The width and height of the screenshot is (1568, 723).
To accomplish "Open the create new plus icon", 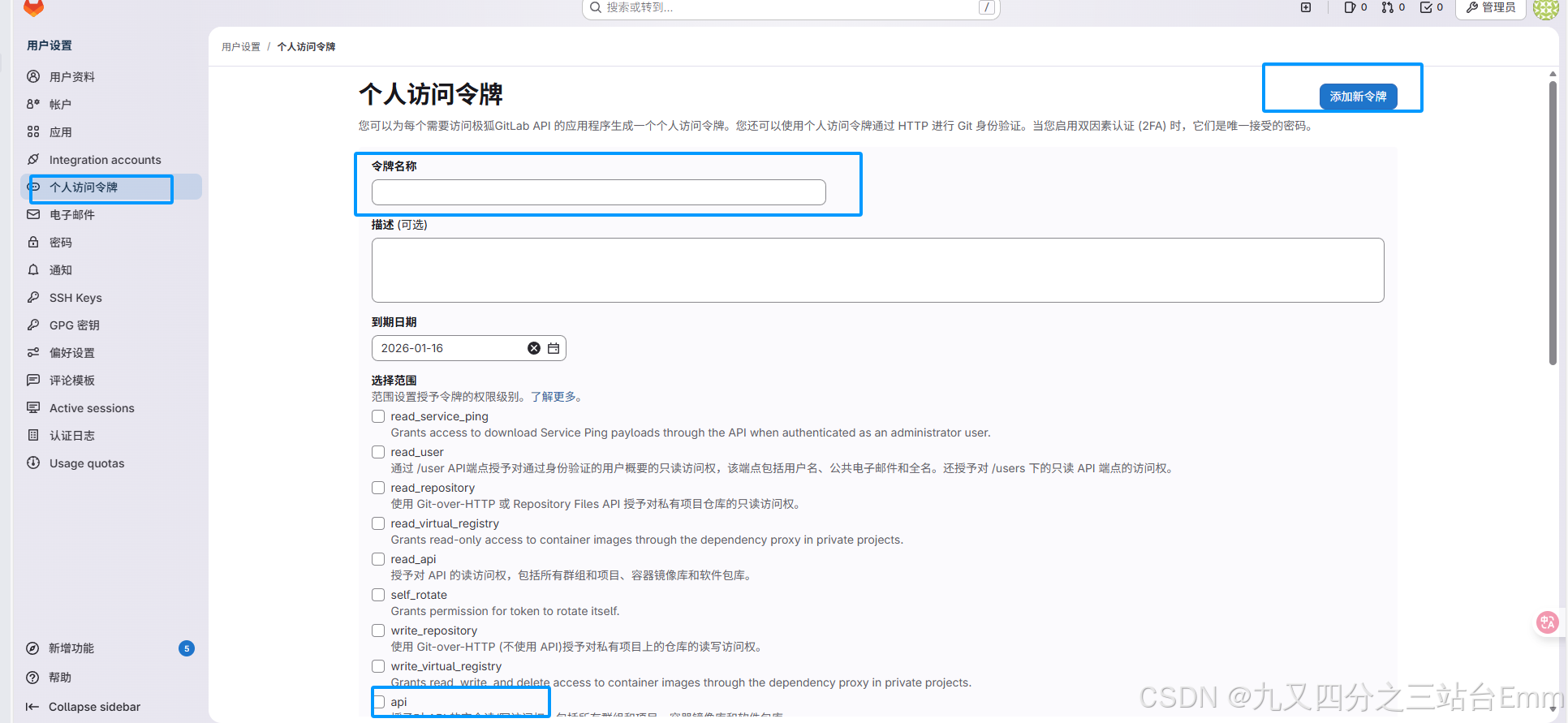I will click(1306, 7).
